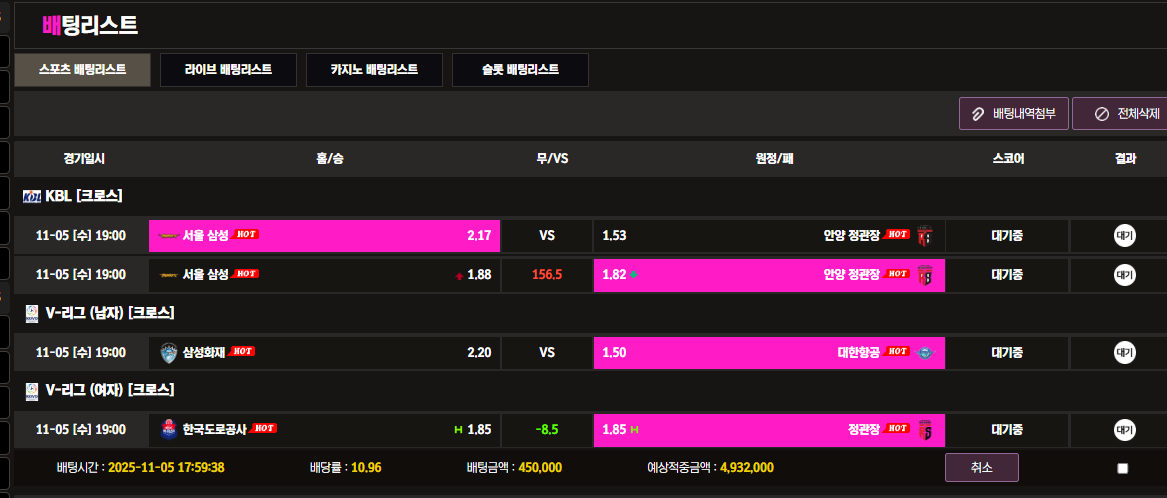Viewport: 1167px width, 498px height.
Task: Click 한국도로공사 team emblem icon
Action: tap(168, 429)
